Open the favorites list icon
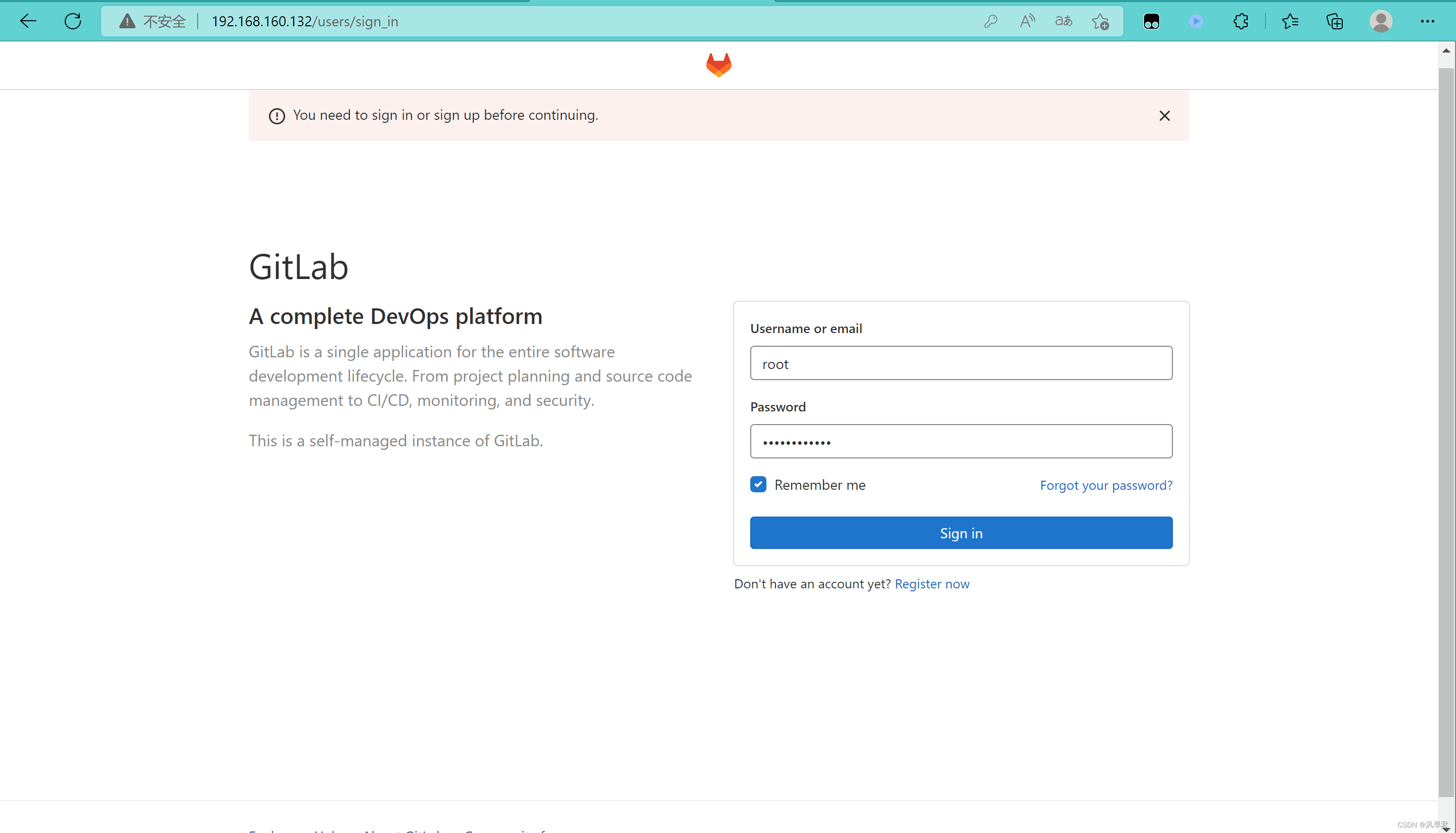This screenshot has width=1456, height=833. 1290,21
